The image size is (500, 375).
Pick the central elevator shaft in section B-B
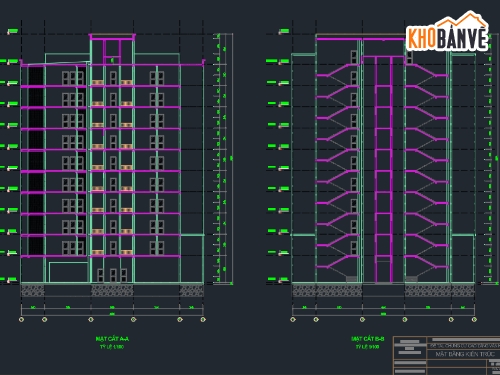tap(383, 169)
